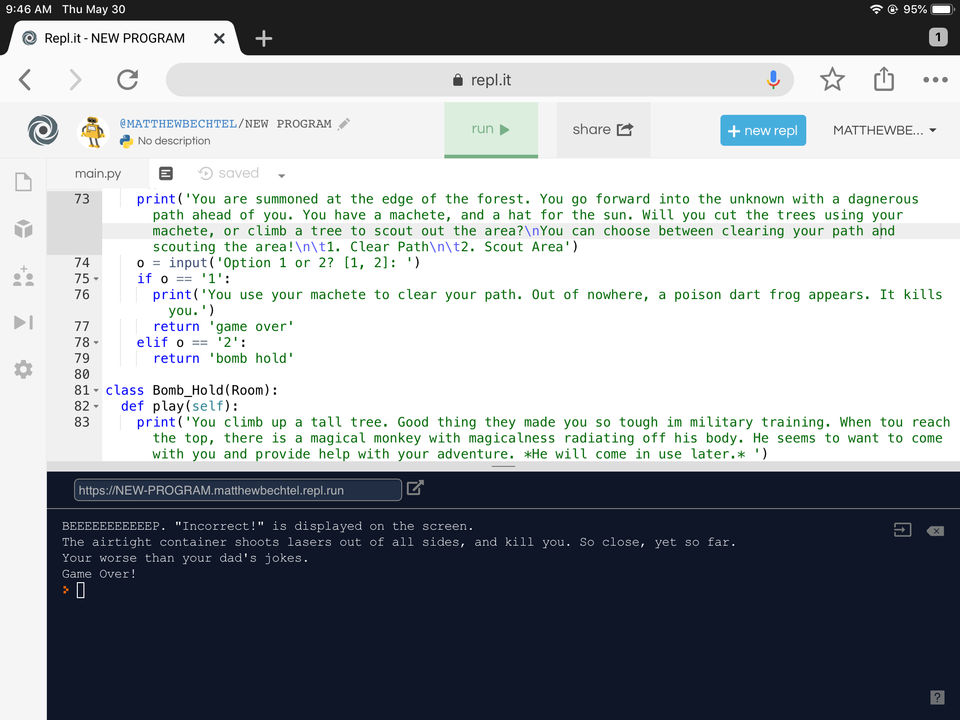
Task: Open the Settings gear panel
Action: [23, 369]
